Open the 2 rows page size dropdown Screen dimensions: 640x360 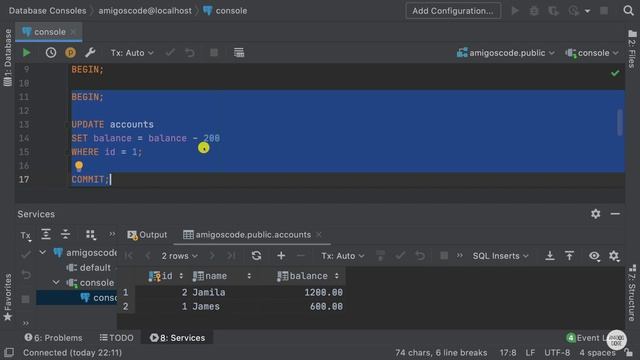click(180, 256)
